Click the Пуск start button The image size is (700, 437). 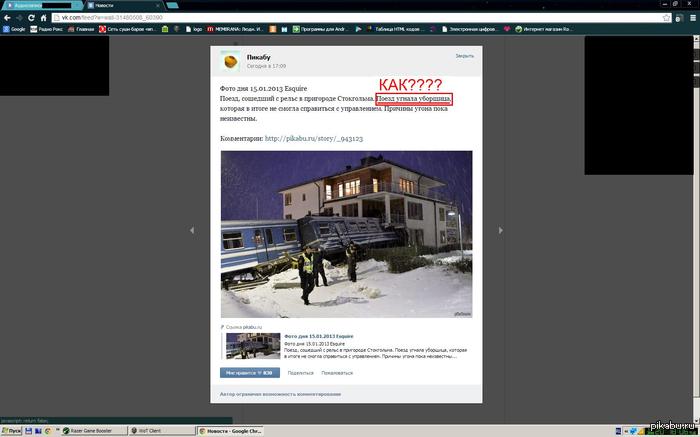(12, 431)
